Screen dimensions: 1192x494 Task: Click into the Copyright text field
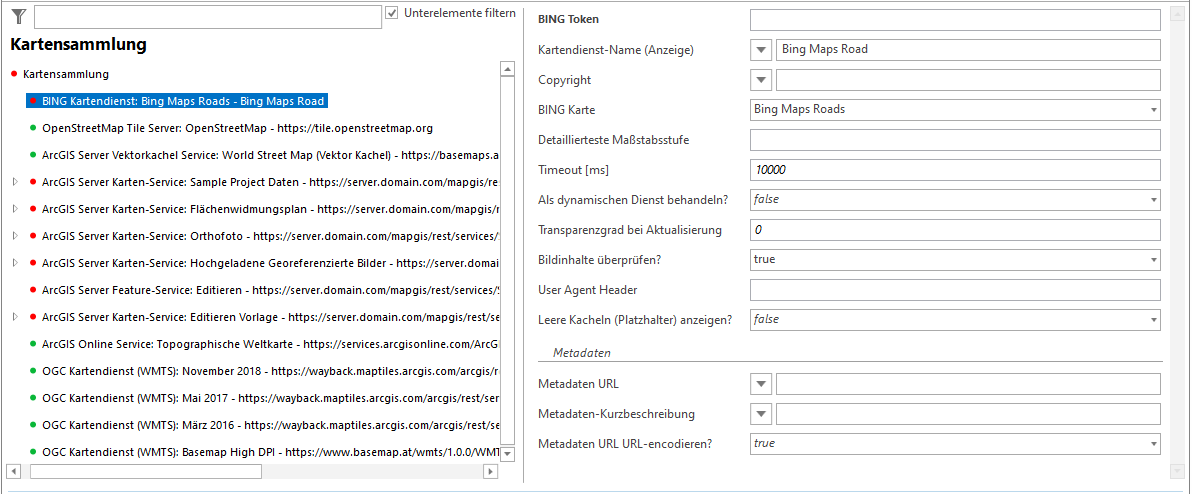[x=968, y=80]
